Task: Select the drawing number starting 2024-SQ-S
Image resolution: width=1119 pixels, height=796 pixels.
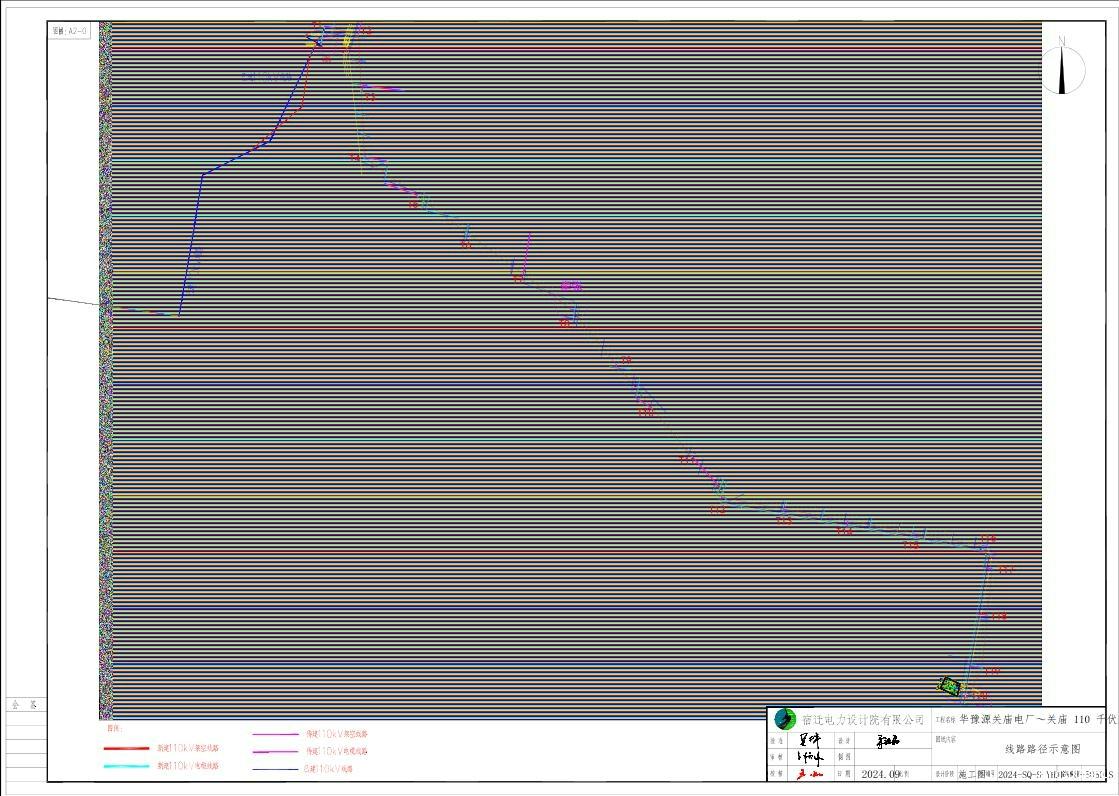Action: 1055,774
